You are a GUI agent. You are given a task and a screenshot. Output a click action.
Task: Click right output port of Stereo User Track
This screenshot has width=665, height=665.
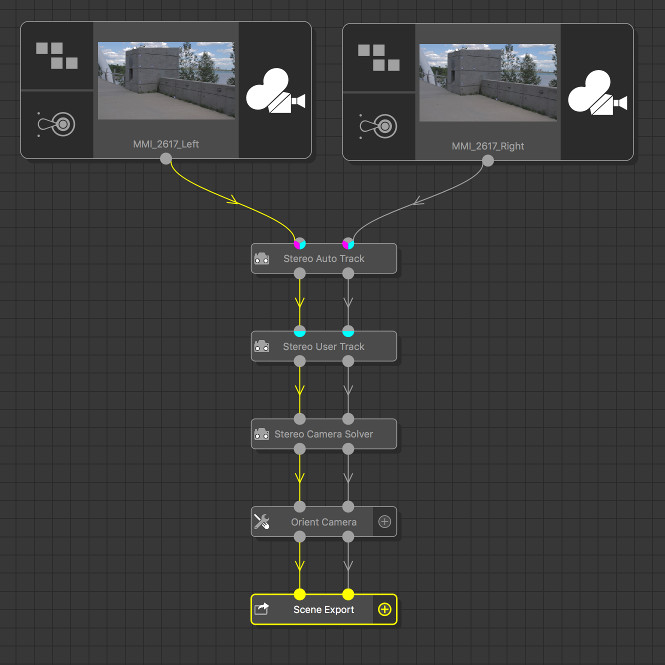[348, 361]
